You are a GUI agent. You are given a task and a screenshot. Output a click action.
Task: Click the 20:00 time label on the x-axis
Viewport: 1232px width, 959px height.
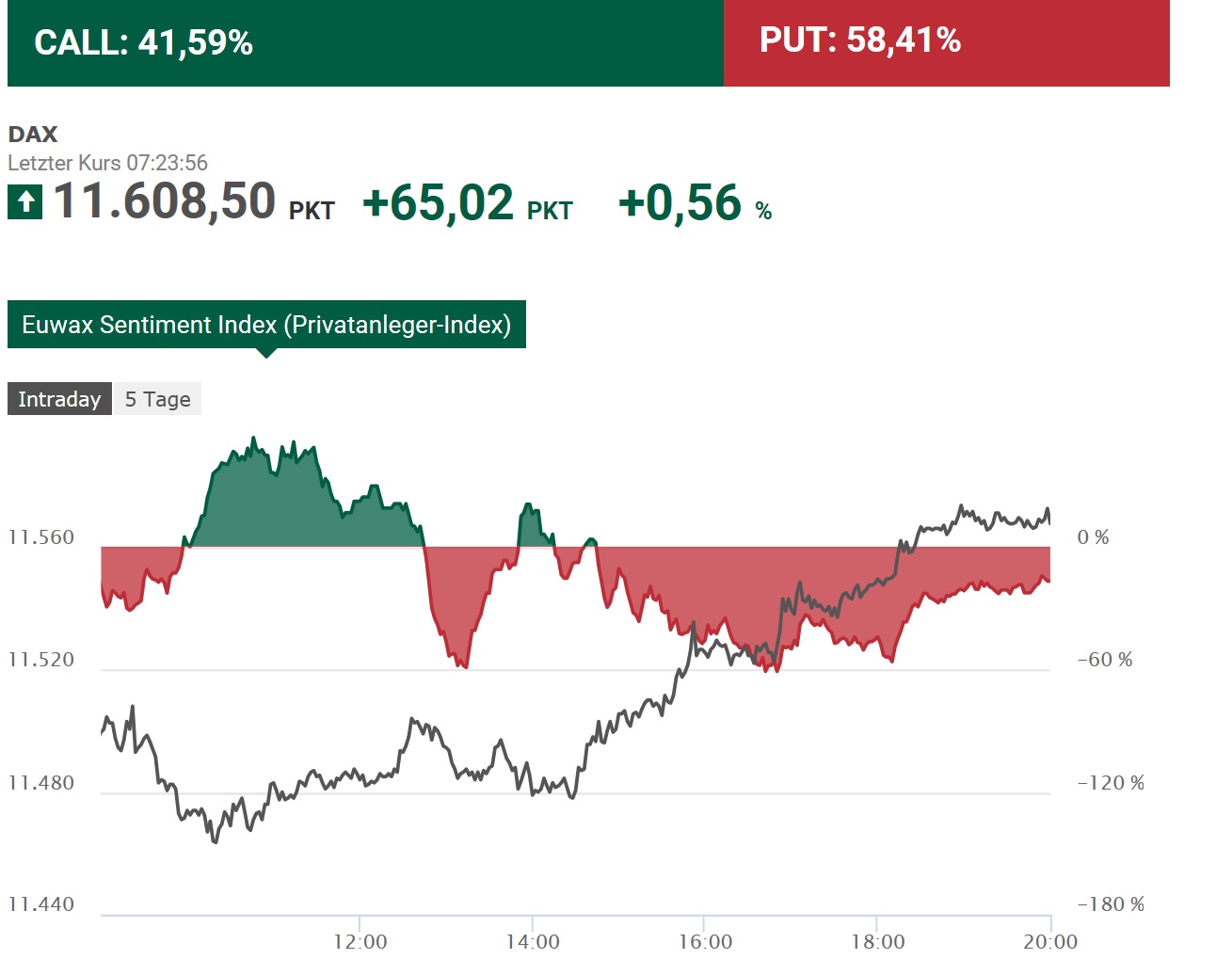coord(1050,939)
